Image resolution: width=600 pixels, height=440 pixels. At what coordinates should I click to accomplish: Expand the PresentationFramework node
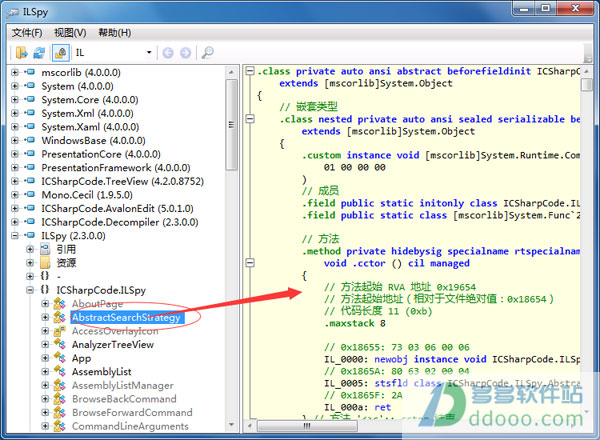pyautogui.click(x=15, y=168)
